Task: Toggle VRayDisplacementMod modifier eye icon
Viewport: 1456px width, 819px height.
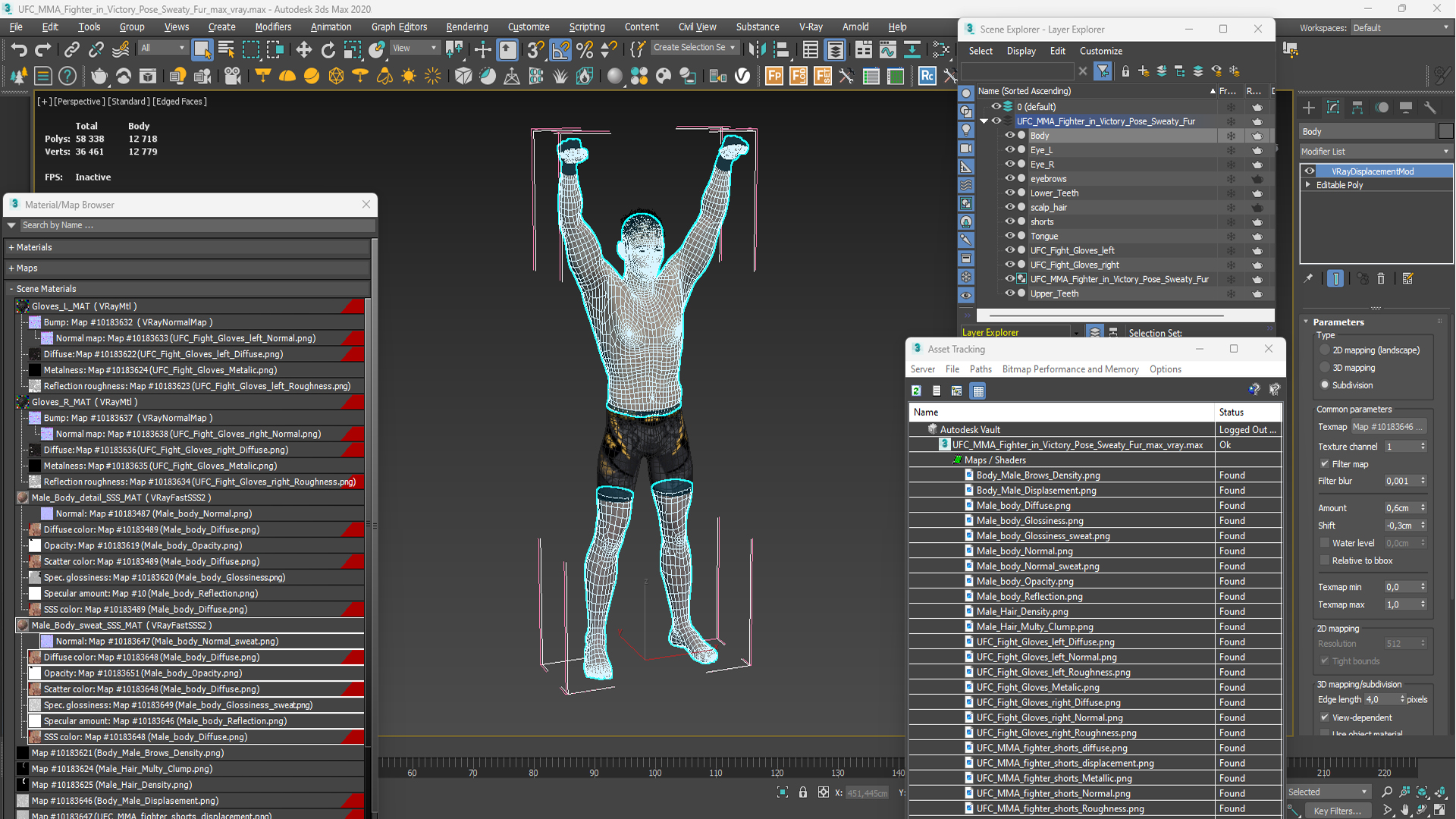Action: [1310, 171]
